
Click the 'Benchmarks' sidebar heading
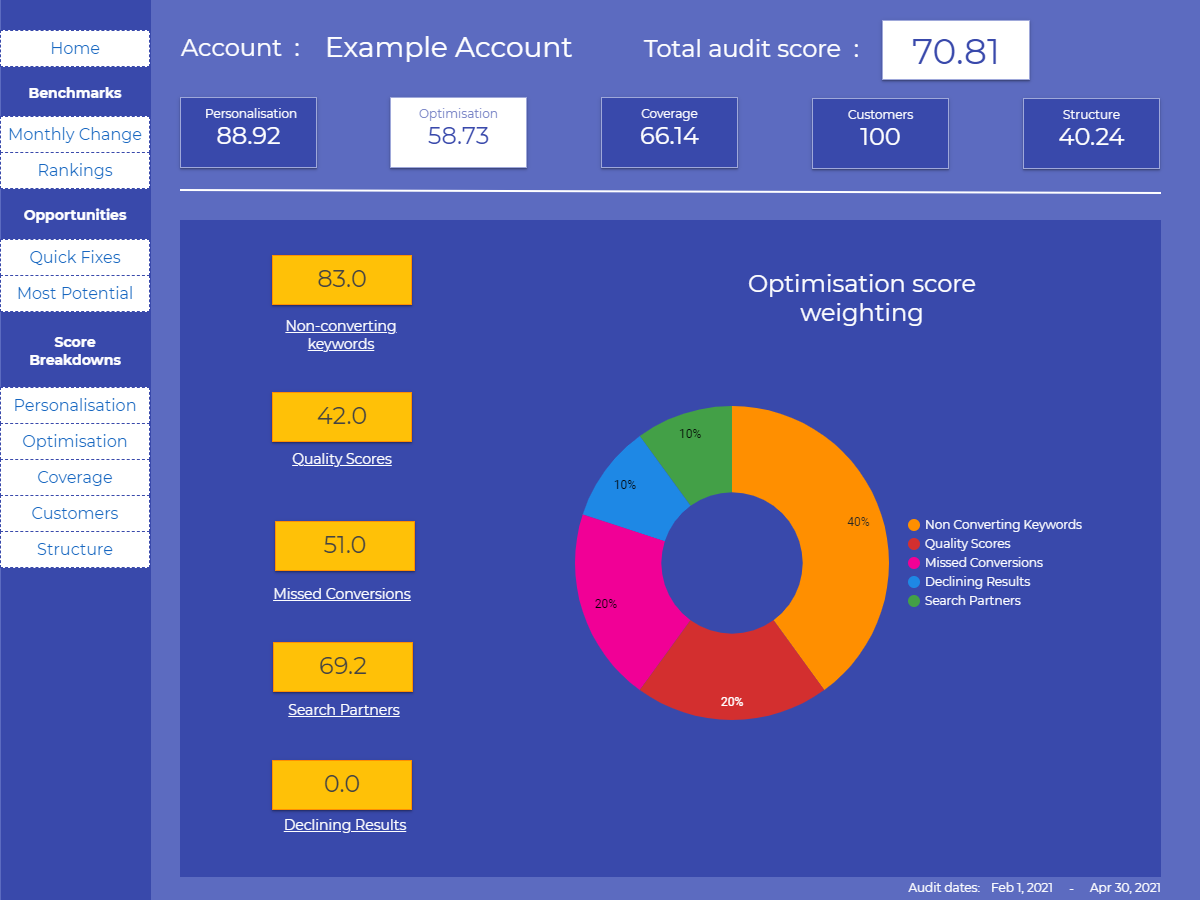75,93
